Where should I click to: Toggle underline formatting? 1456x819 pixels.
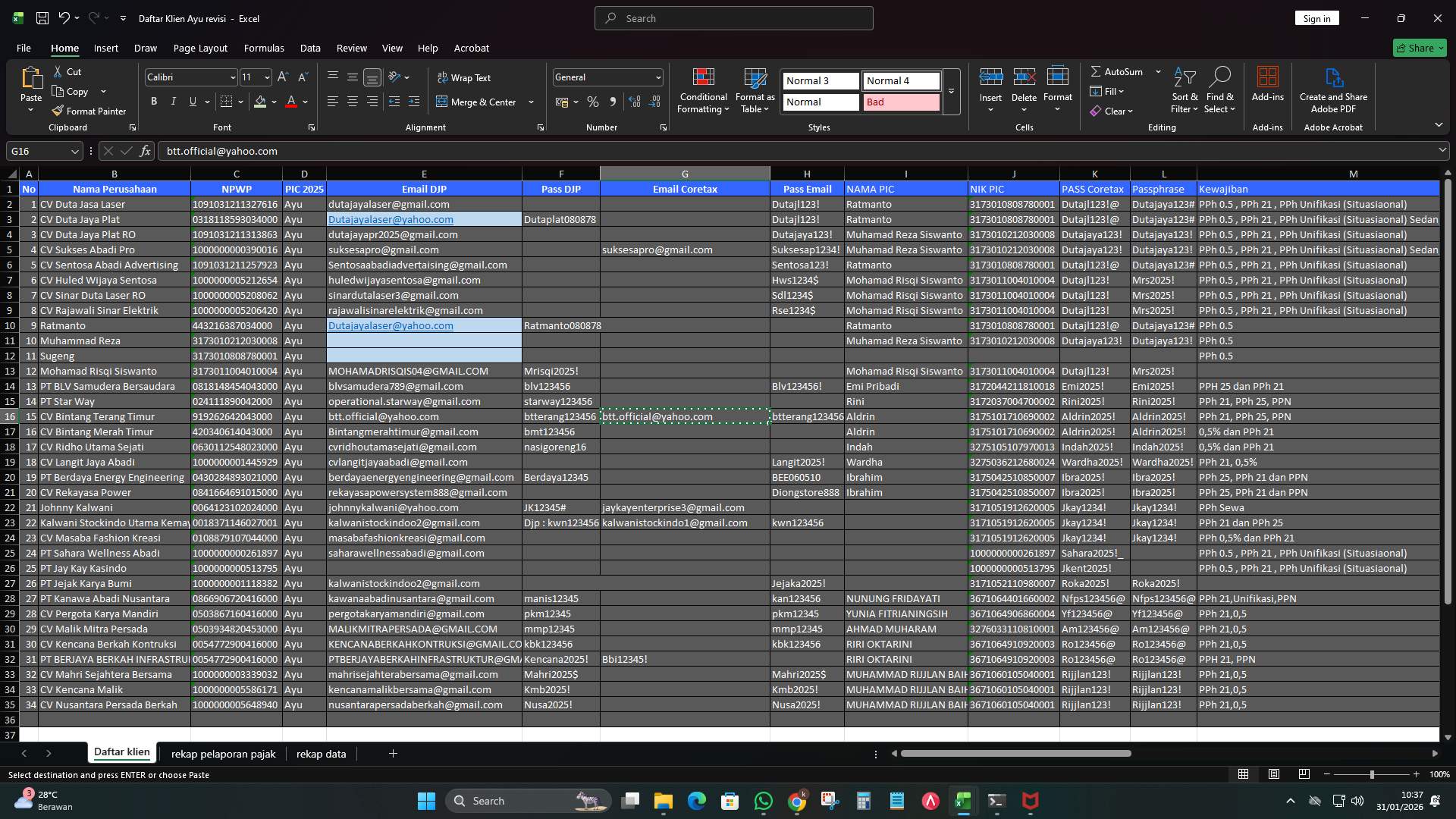[x=192, y=101]
